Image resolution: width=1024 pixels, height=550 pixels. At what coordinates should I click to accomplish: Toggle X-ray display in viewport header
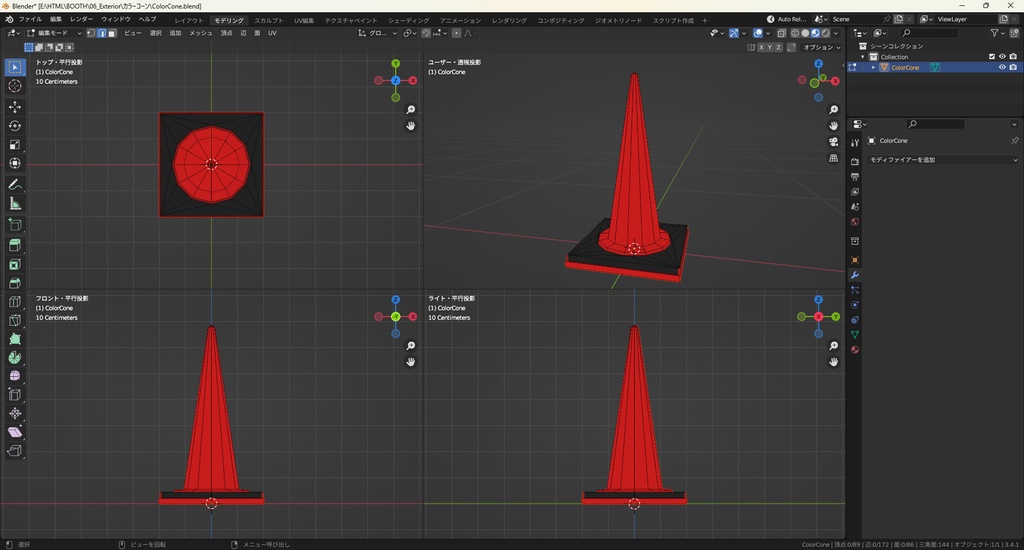(x=783, y=33)
